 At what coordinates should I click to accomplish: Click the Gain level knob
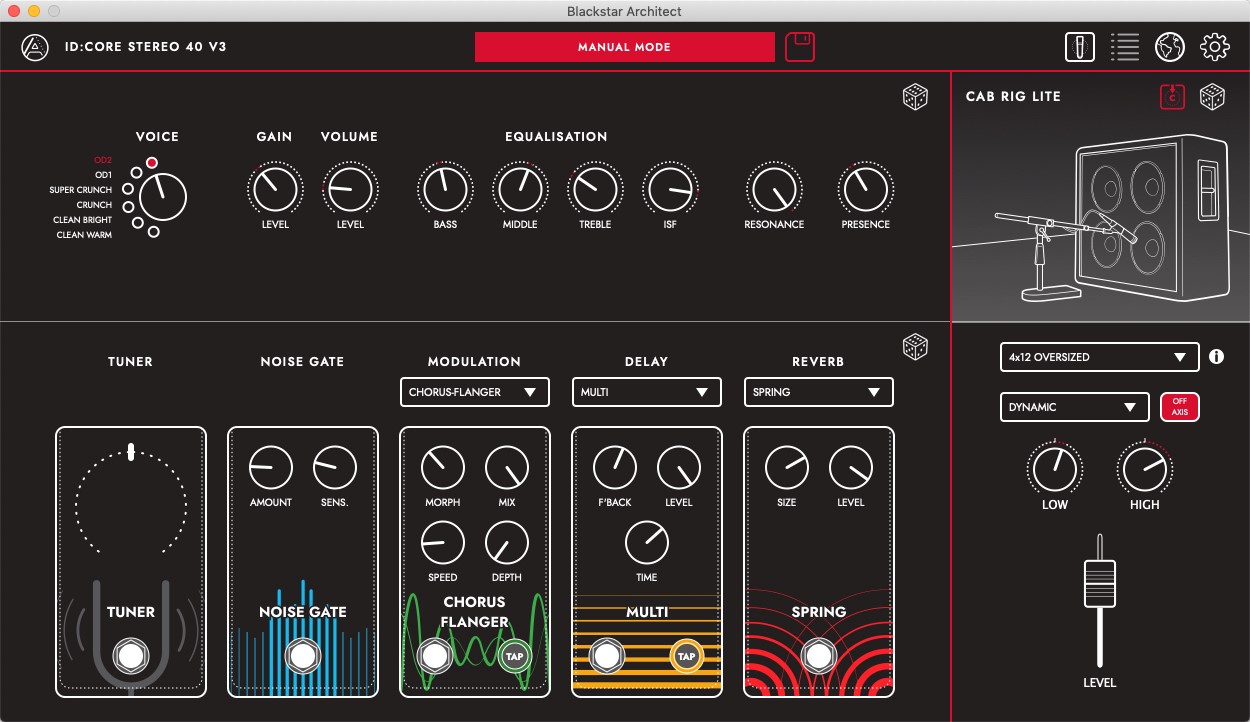275,188
